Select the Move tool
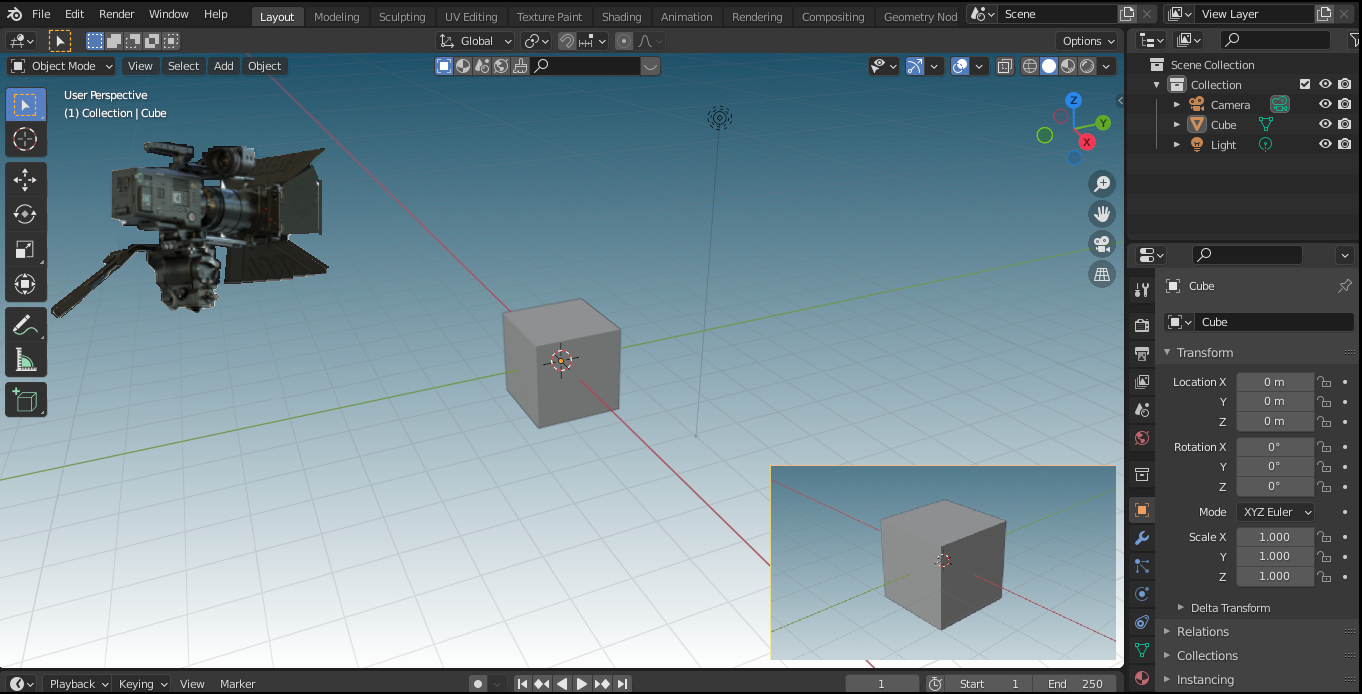Image resolution: width=1366 pixels, height=694 pixels. point(26,180)
